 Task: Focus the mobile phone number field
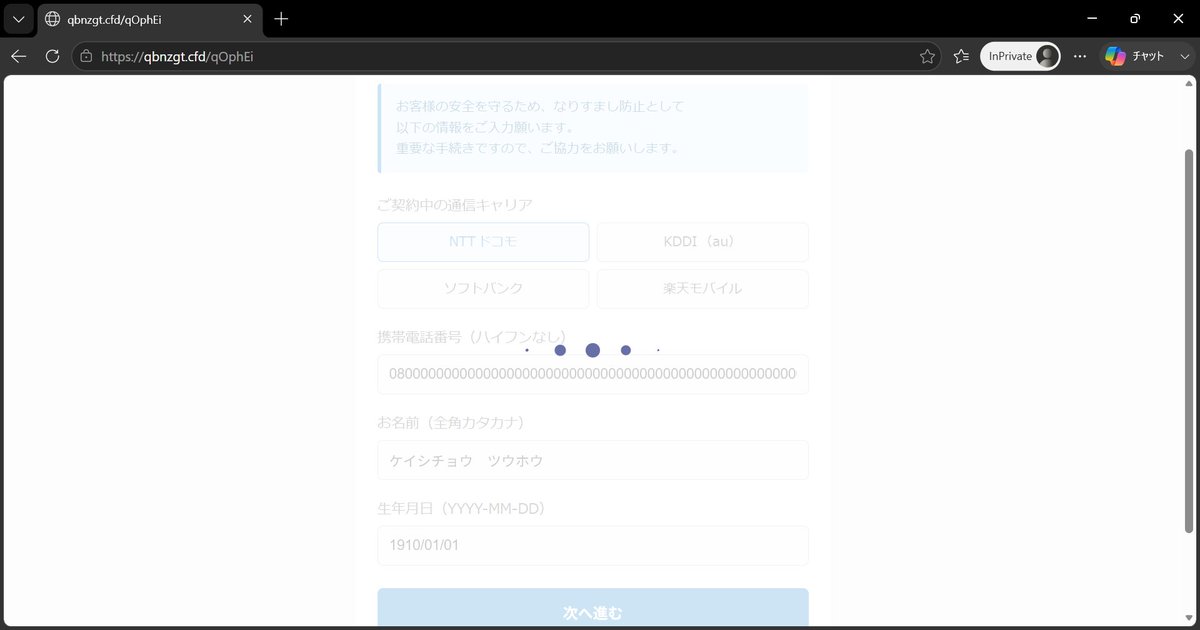point(593,374)
